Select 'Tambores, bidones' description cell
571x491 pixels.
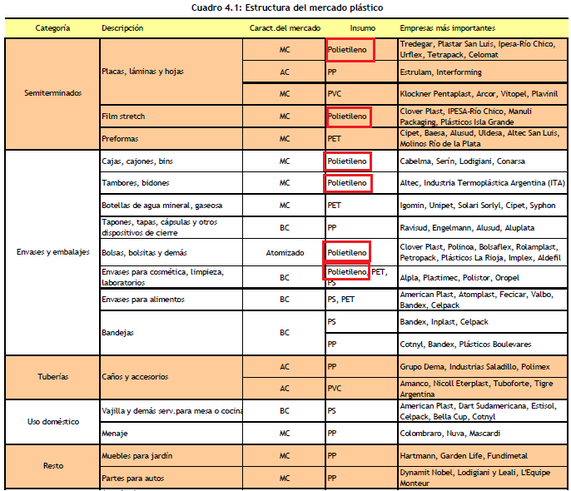pos(171,183)
